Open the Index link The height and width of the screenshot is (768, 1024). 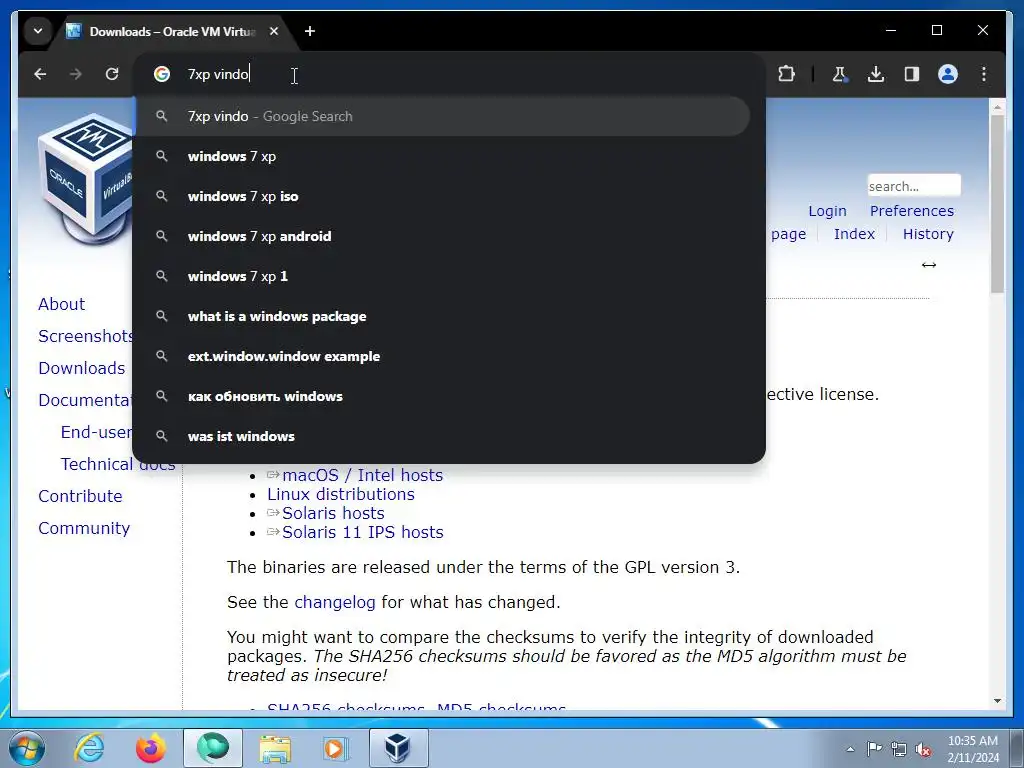pyautogui.click(x=854, y=234)
